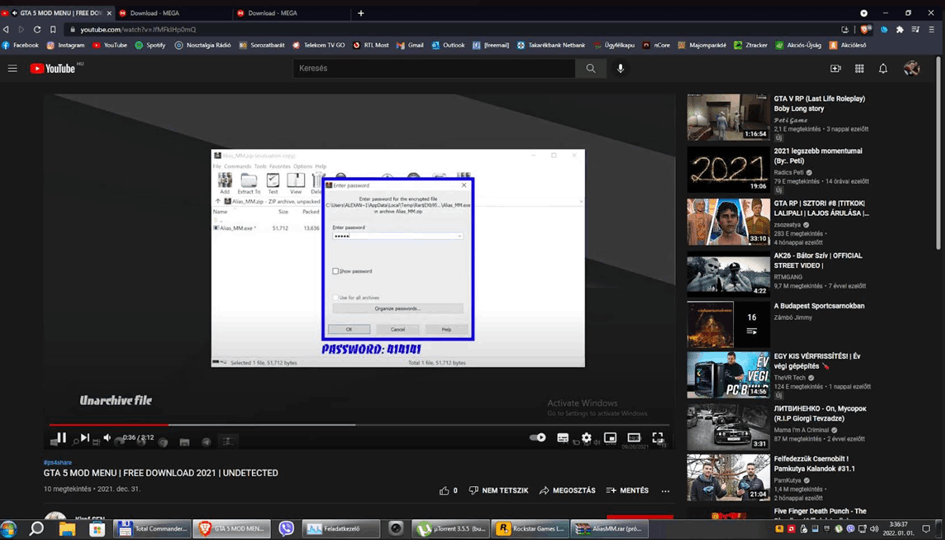The height and width of the screenshot is (540, 945).
Task: Focus the Keresés search box
Action: click(x=434, y=69)
